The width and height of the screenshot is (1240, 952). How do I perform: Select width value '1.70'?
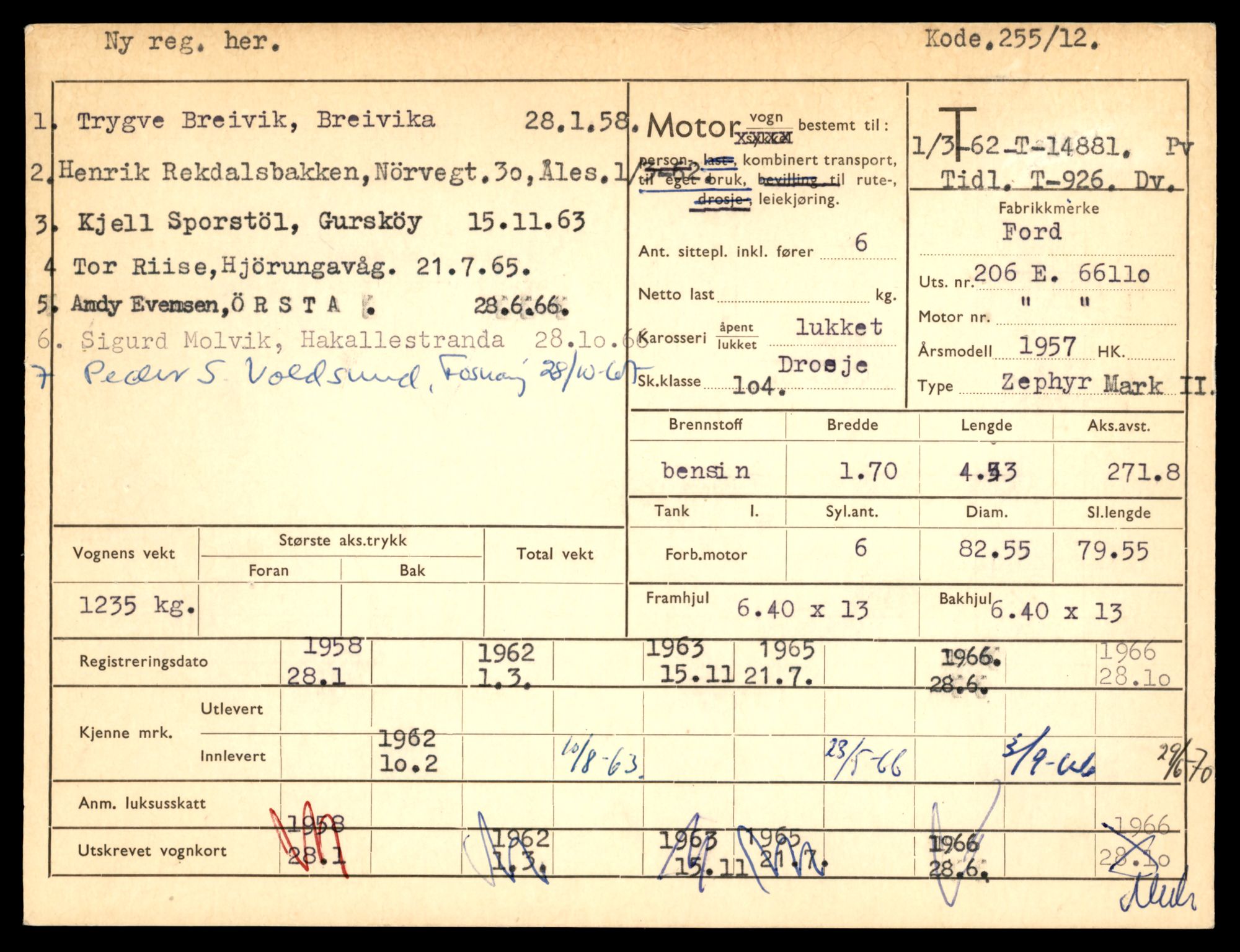[868, 472]
